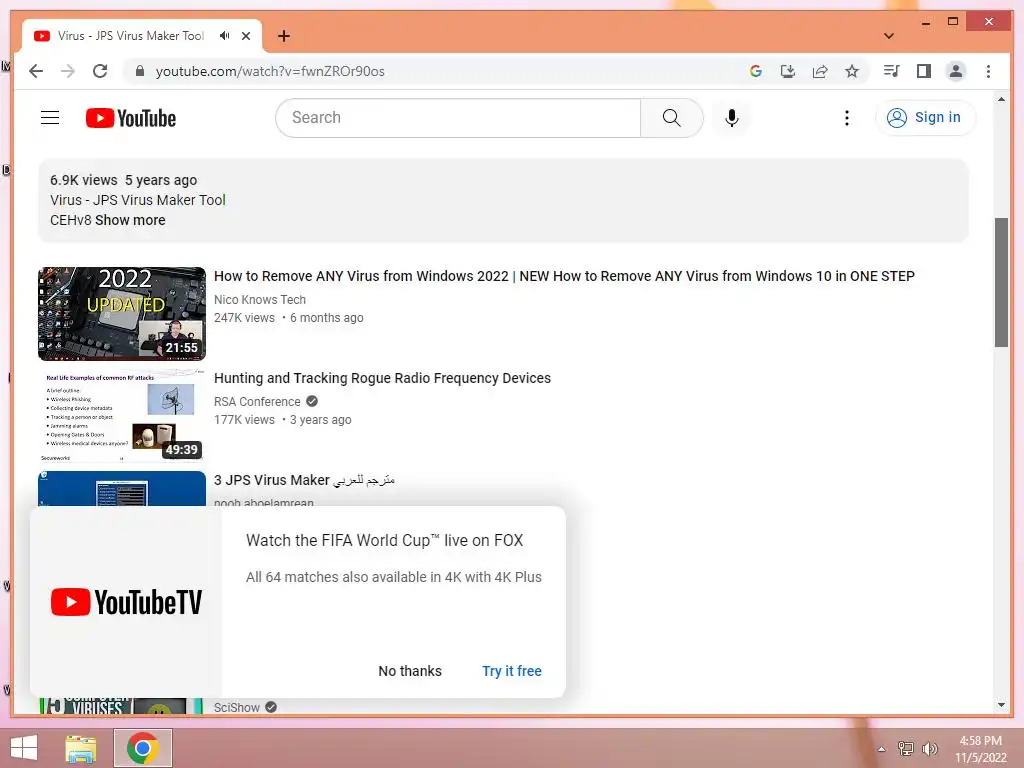Open Google search icon in address bar
The image size is (1024, 768).
click(x=756, y=71)
